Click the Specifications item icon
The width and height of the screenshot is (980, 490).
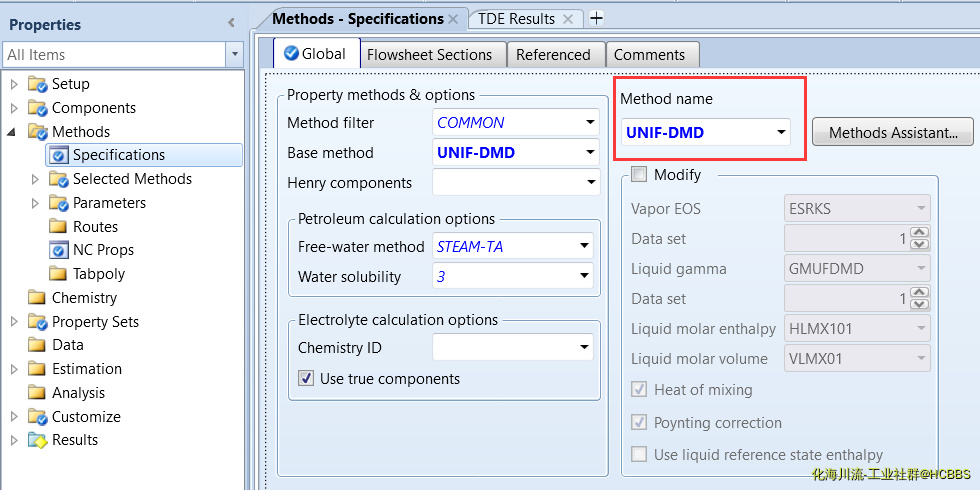click(x=59, y=155)
